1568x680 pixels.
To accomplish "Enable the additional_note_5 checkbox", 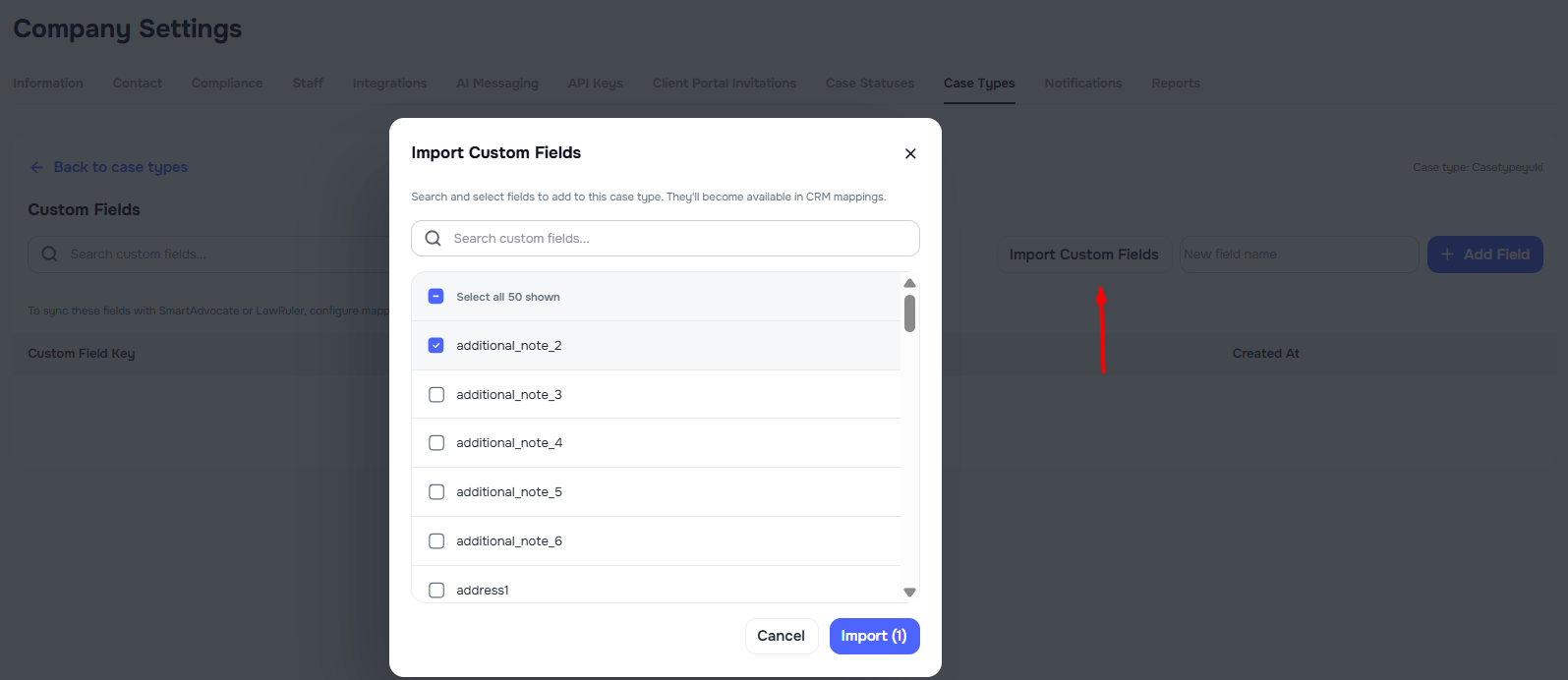I will [x=436, y=492].
